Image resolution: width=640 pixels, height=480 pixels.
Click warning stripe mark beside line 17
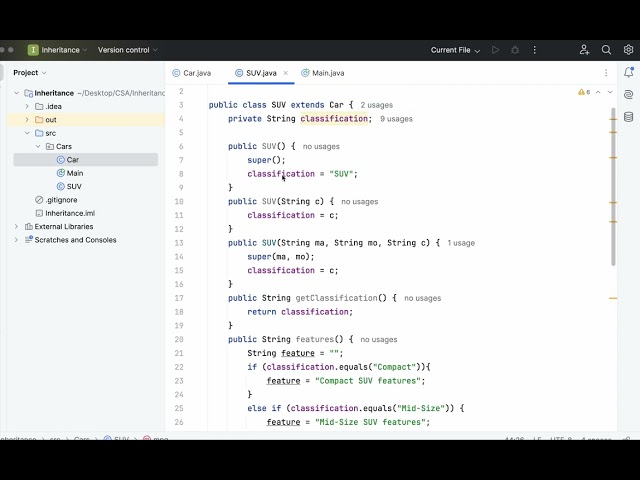tap(613, 298)
